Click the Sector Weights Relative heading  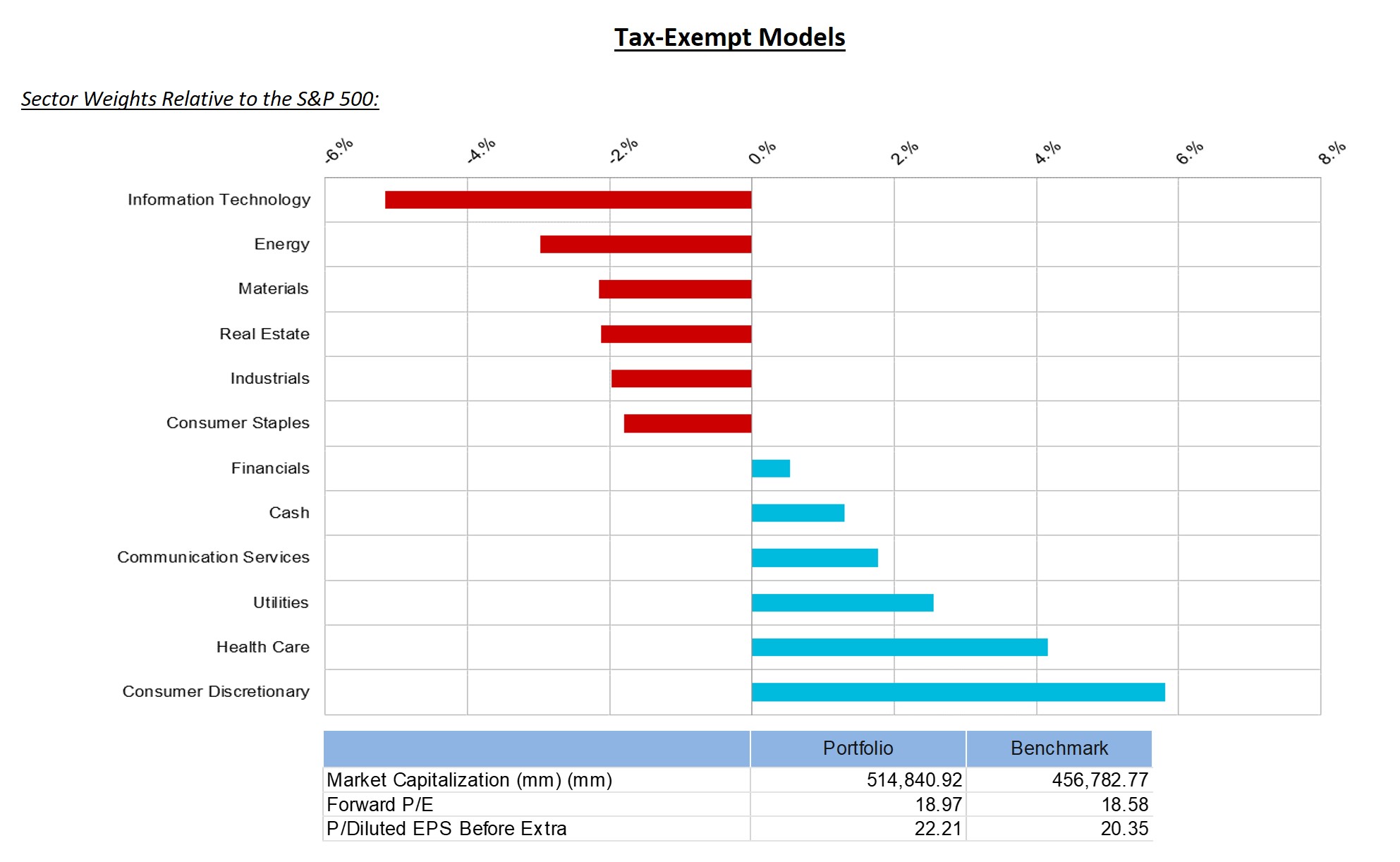200,99
